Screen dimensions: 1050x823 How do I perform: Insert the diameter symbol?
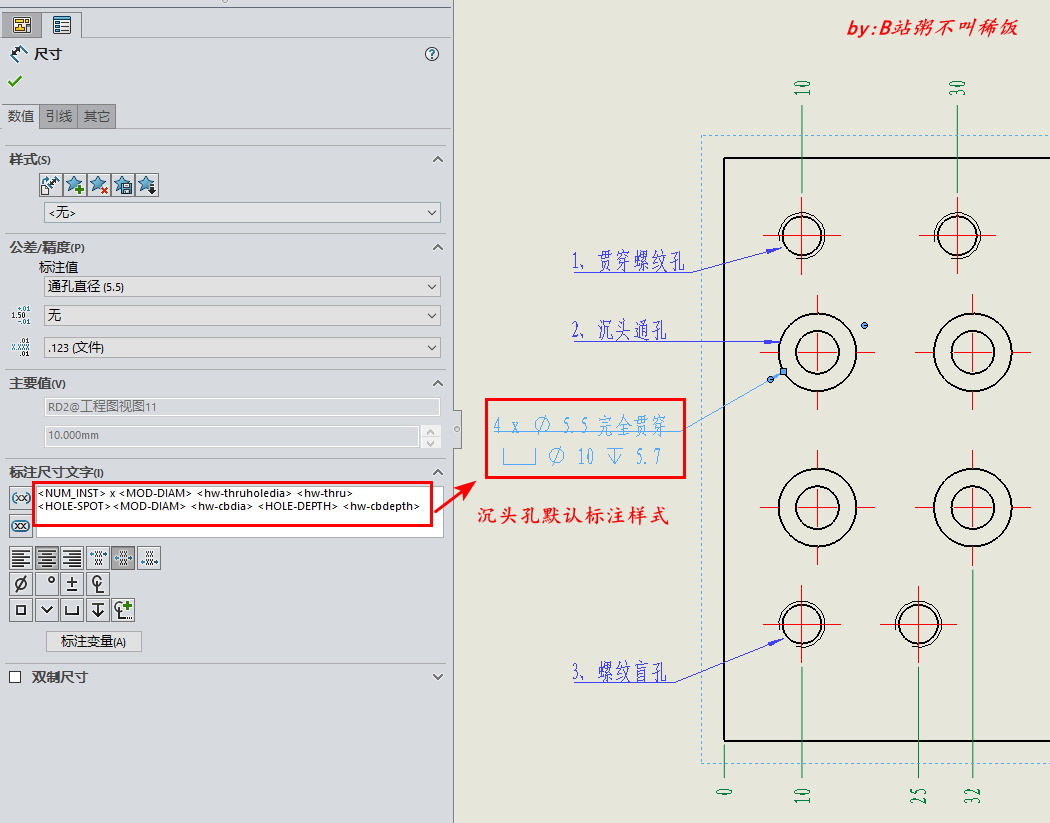pyautogui.click(x=21, y=584)
